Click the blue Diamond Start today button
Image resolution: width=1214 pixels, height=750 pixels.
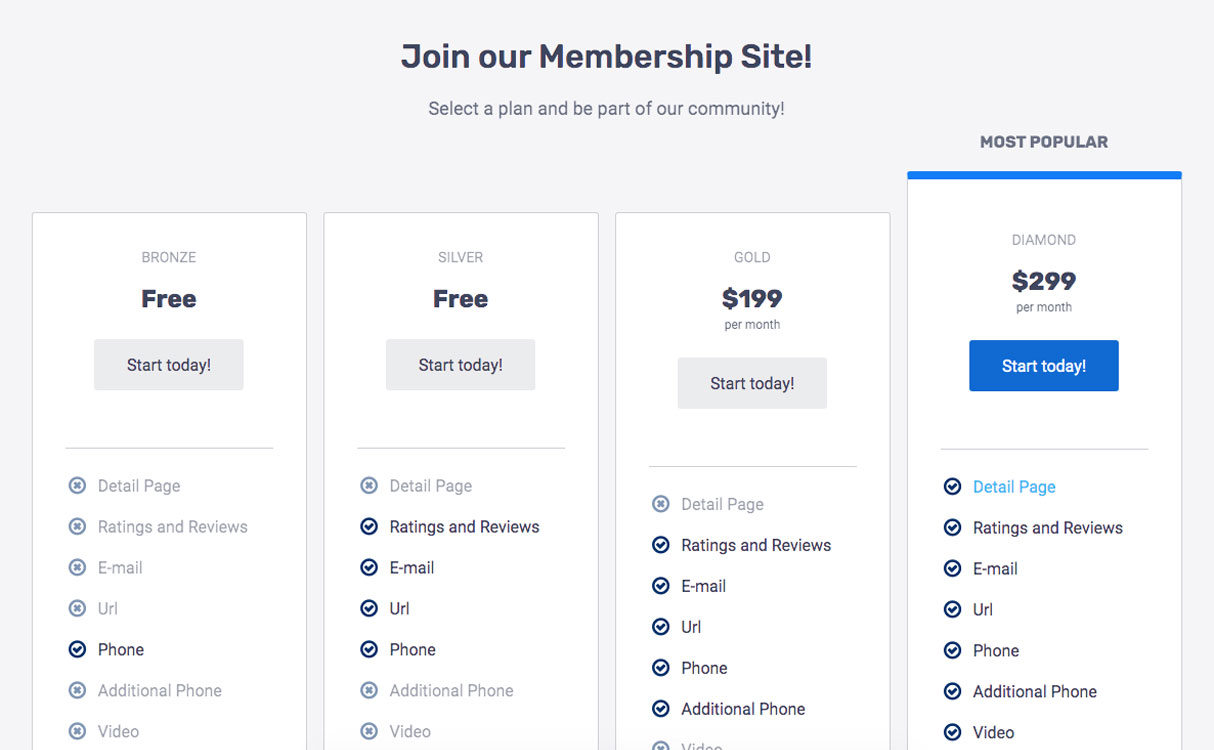coord(1044,366)
